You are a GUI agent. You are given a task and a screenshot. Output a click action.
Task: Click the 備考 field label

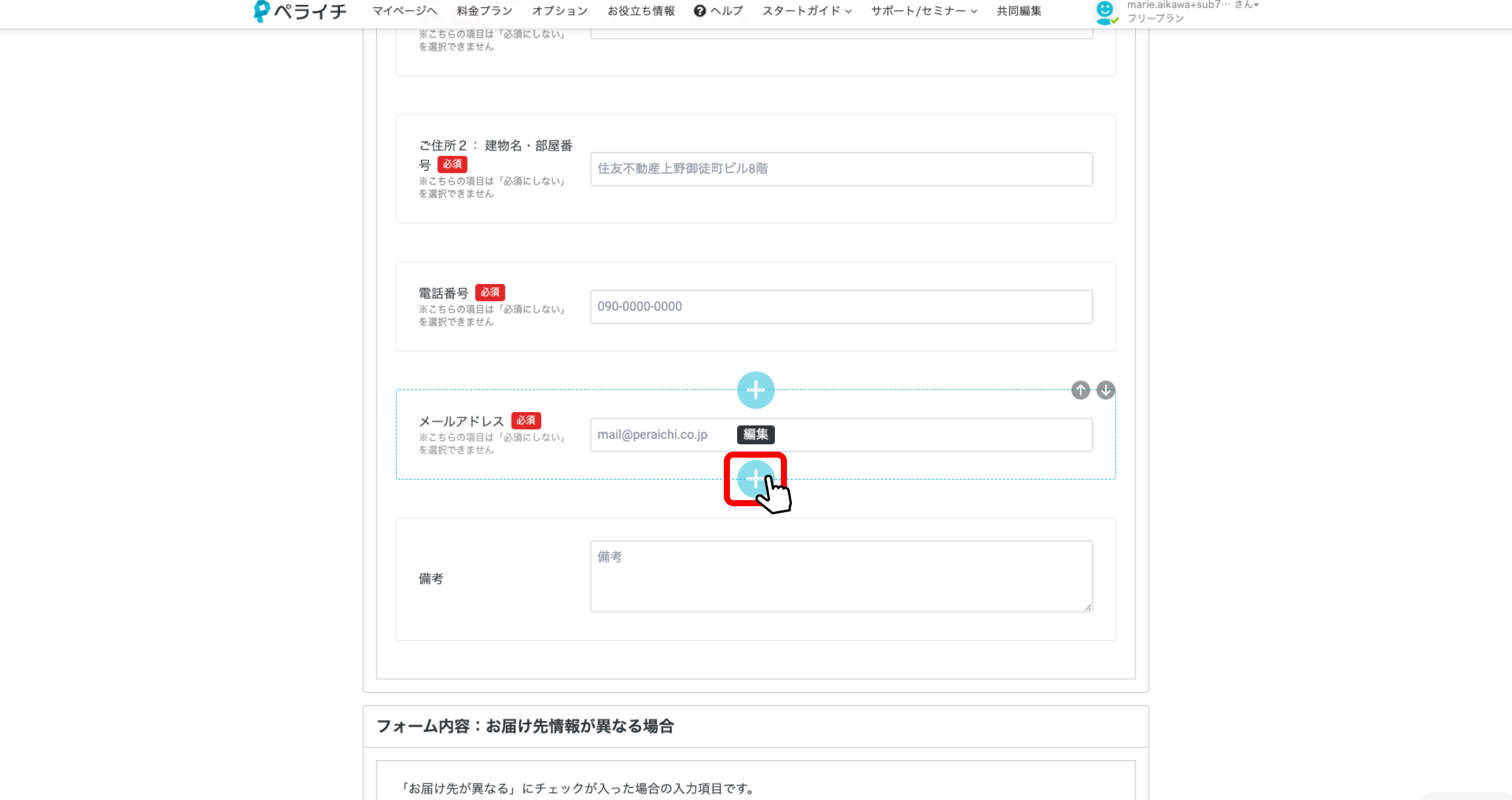[x=431, y=578]
